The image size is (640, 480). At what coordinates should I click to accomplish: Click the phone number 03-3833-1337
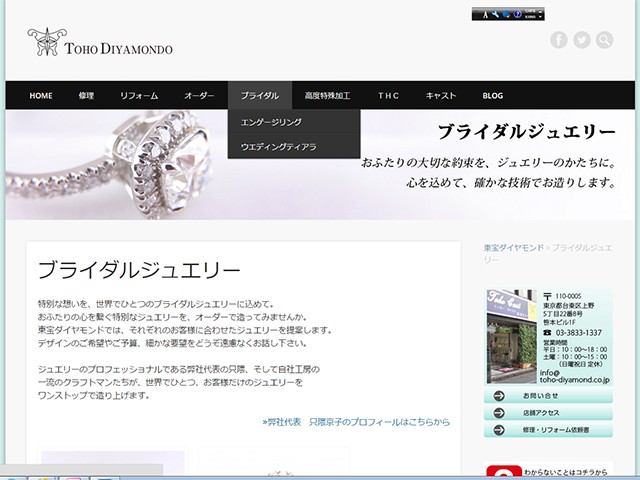coord(579,333)
